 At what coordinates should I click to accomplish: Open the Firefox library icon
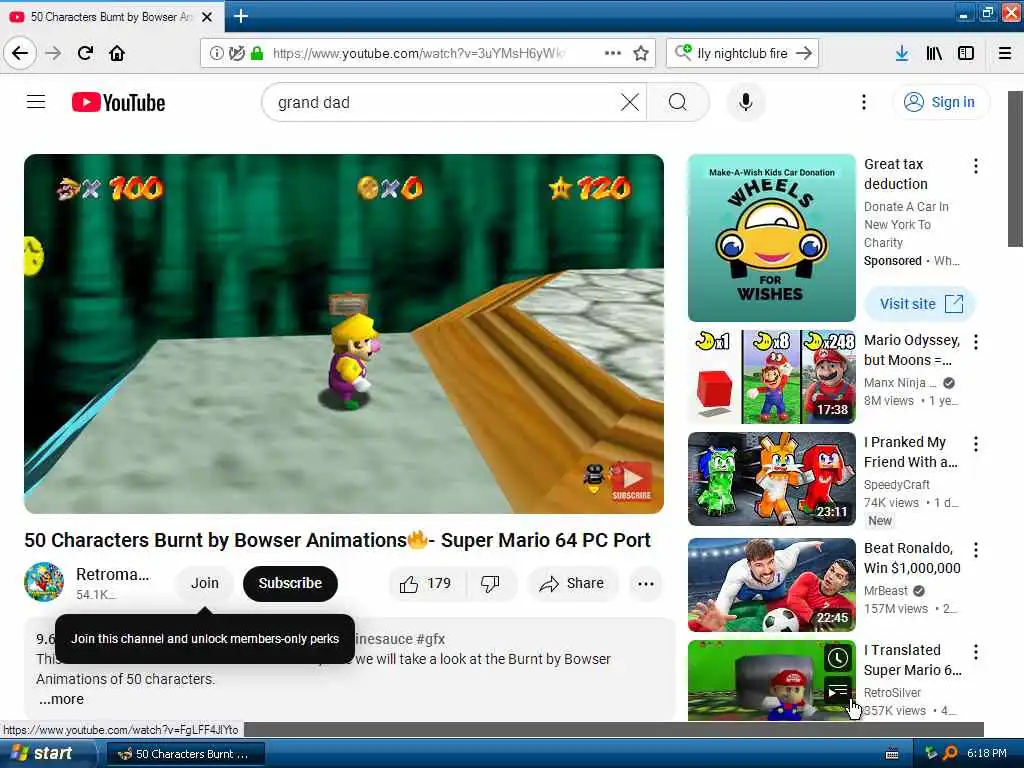coord(934,53)
